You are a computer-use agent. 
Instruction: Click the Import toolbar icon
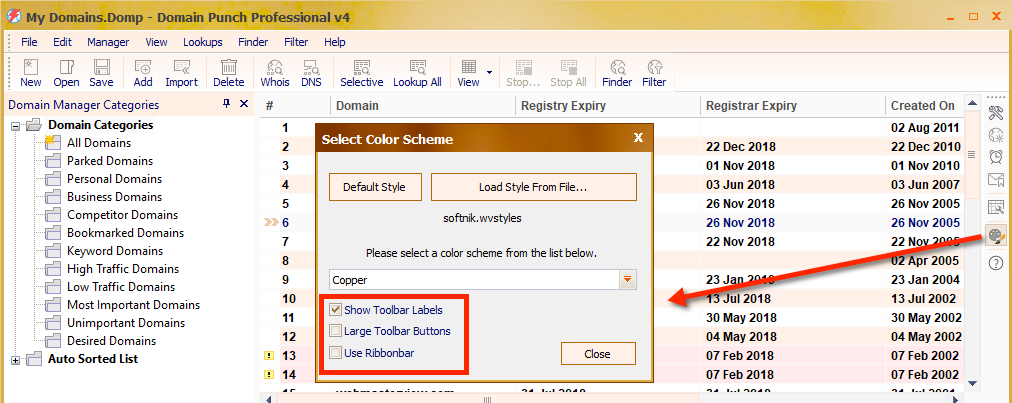pyautogui.click(x=181, y=73)
